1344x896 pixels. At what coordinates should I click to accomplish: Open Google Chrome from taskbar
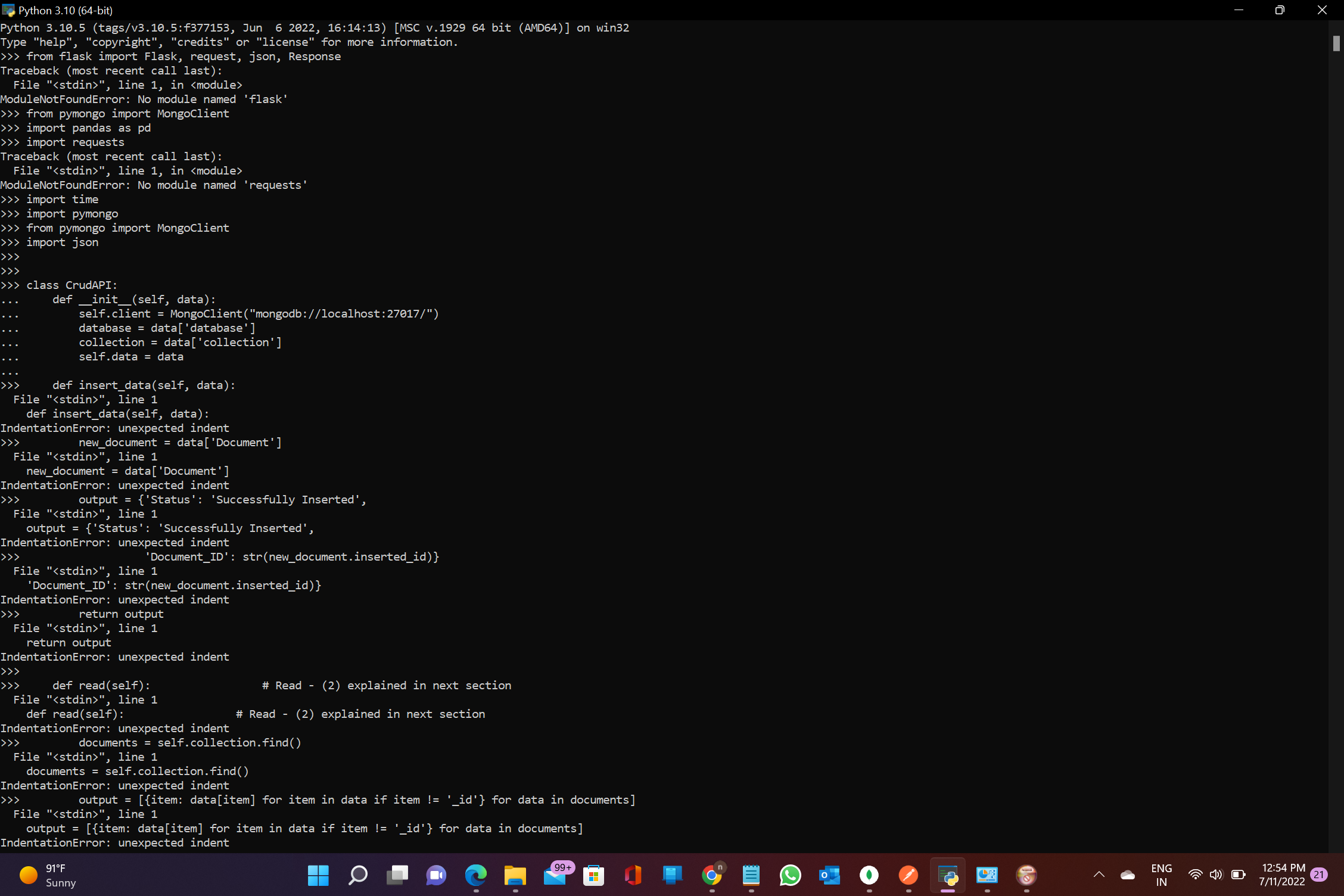pos(711,875)
